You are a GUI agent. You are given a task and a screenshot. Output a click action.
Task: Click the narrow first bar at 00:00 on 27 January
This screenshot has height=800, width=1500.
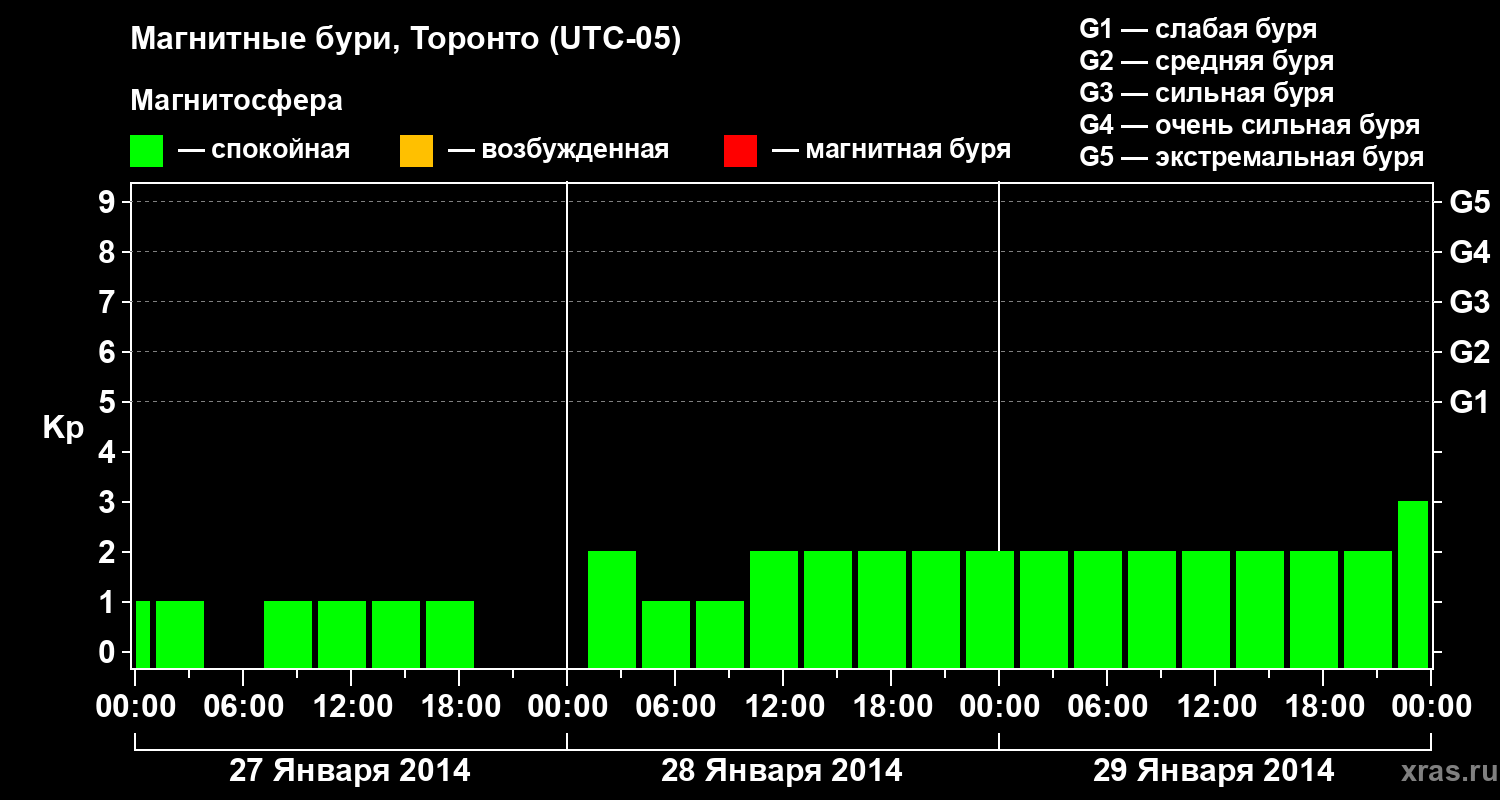pyautogui.click(x=143, y=634)
